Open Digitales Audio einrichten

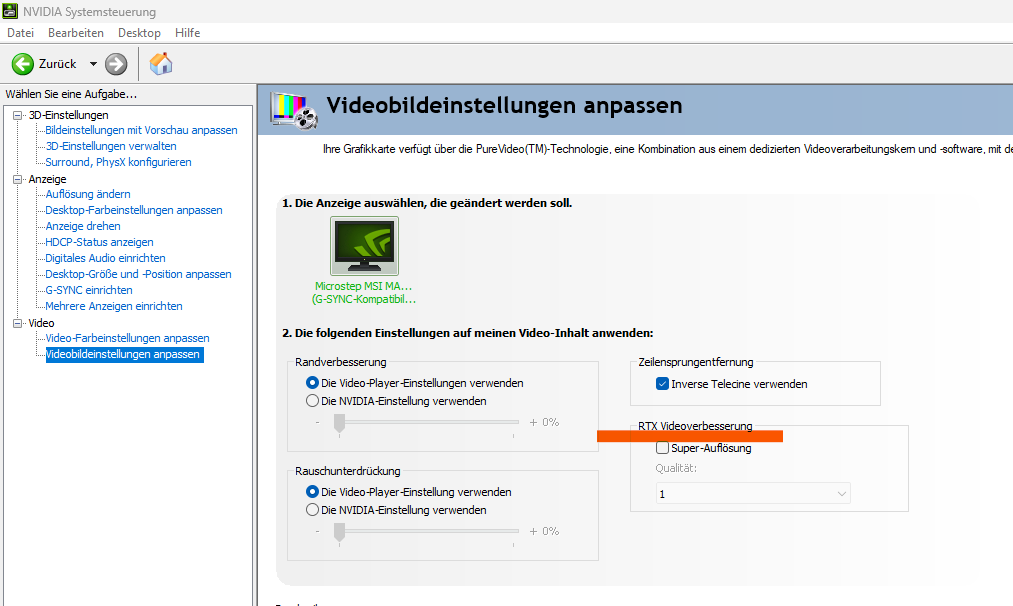tap(105, 258)
